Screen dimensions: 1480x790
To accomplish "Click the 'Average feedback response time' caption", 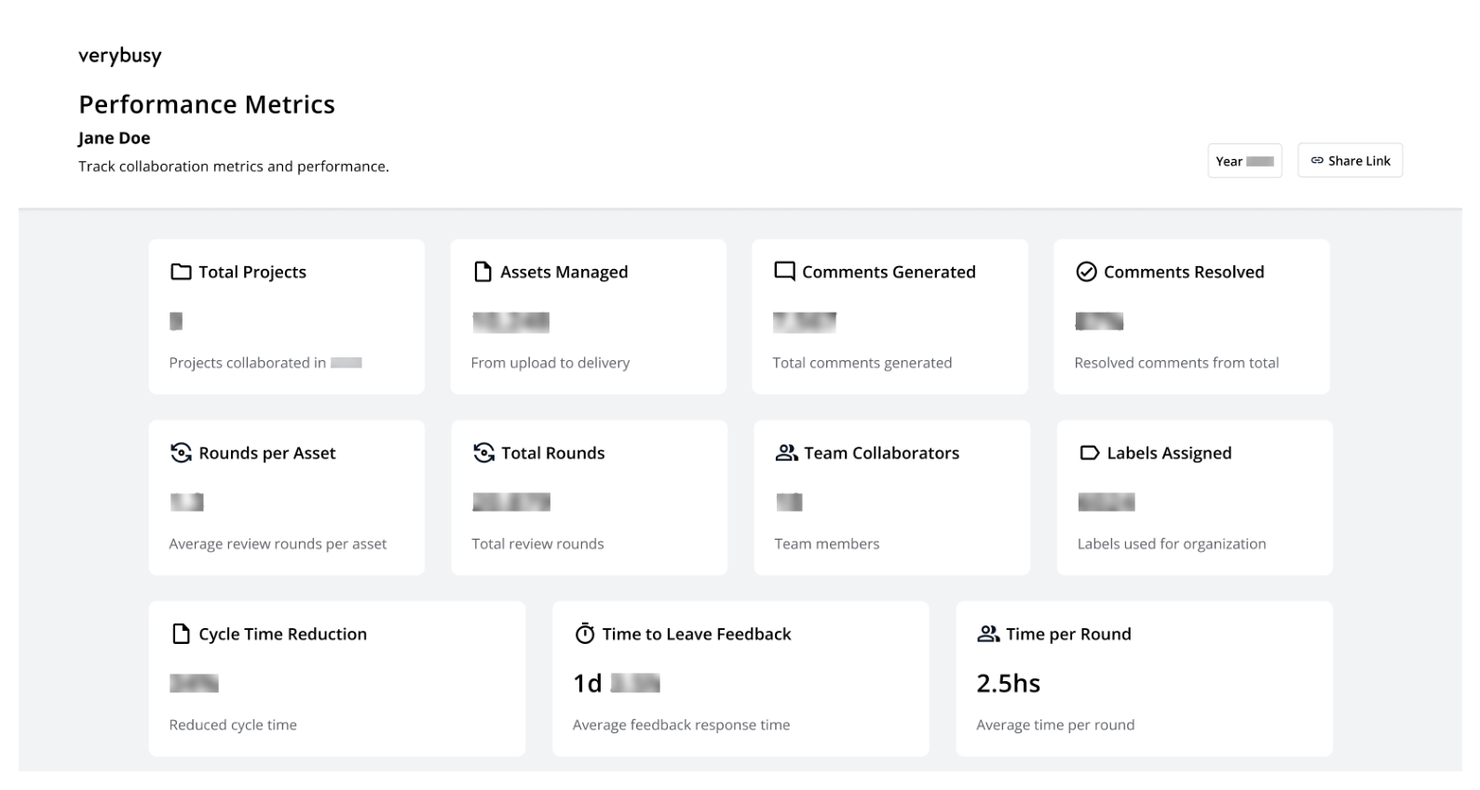I will pos(681,725).
